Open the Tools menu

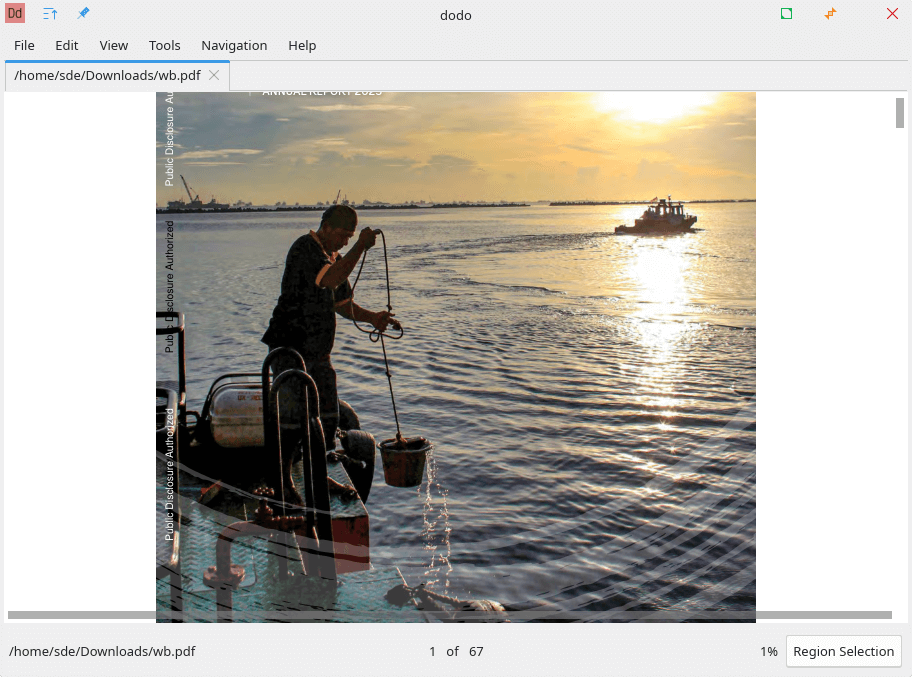click(x=165, y=45)
